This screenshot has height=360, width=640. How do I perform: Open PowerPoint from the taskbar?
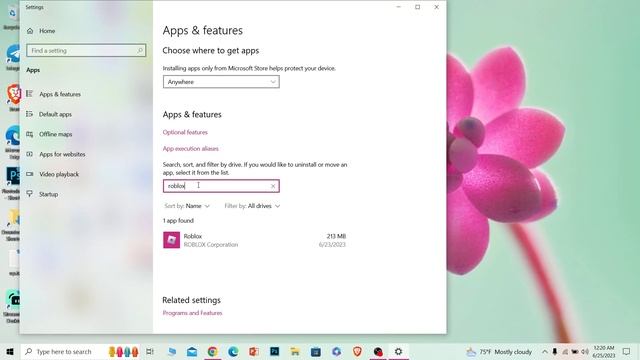click(254, 351)
